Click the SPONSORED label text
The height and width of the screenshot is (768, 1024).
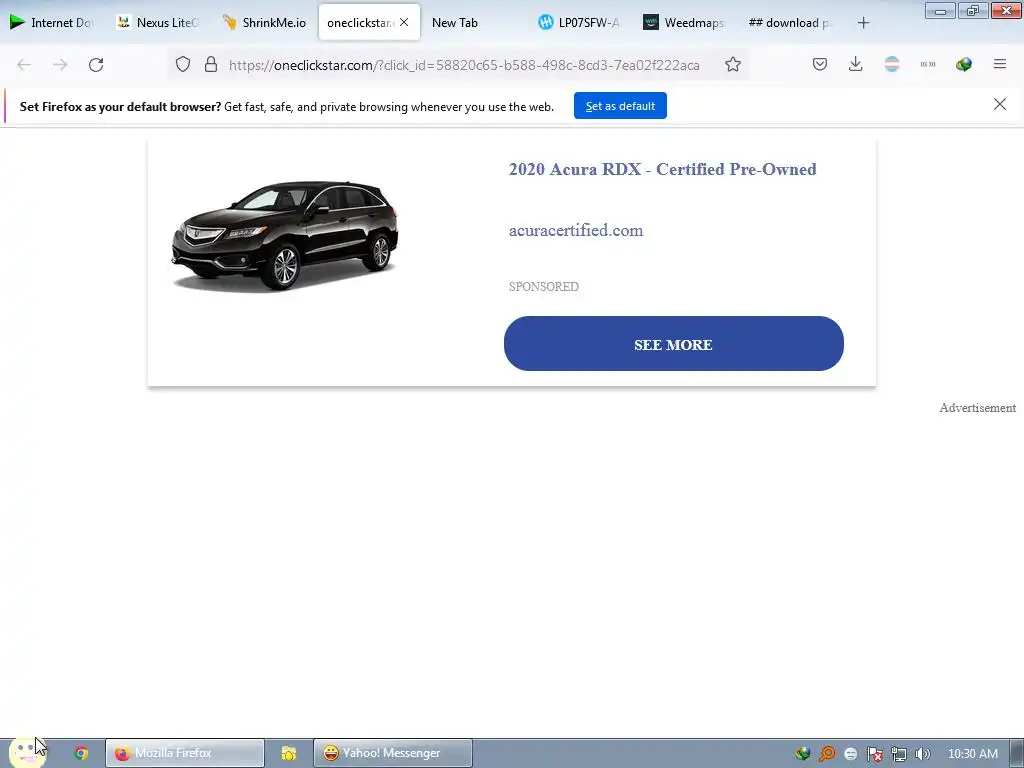coord(543,286)
